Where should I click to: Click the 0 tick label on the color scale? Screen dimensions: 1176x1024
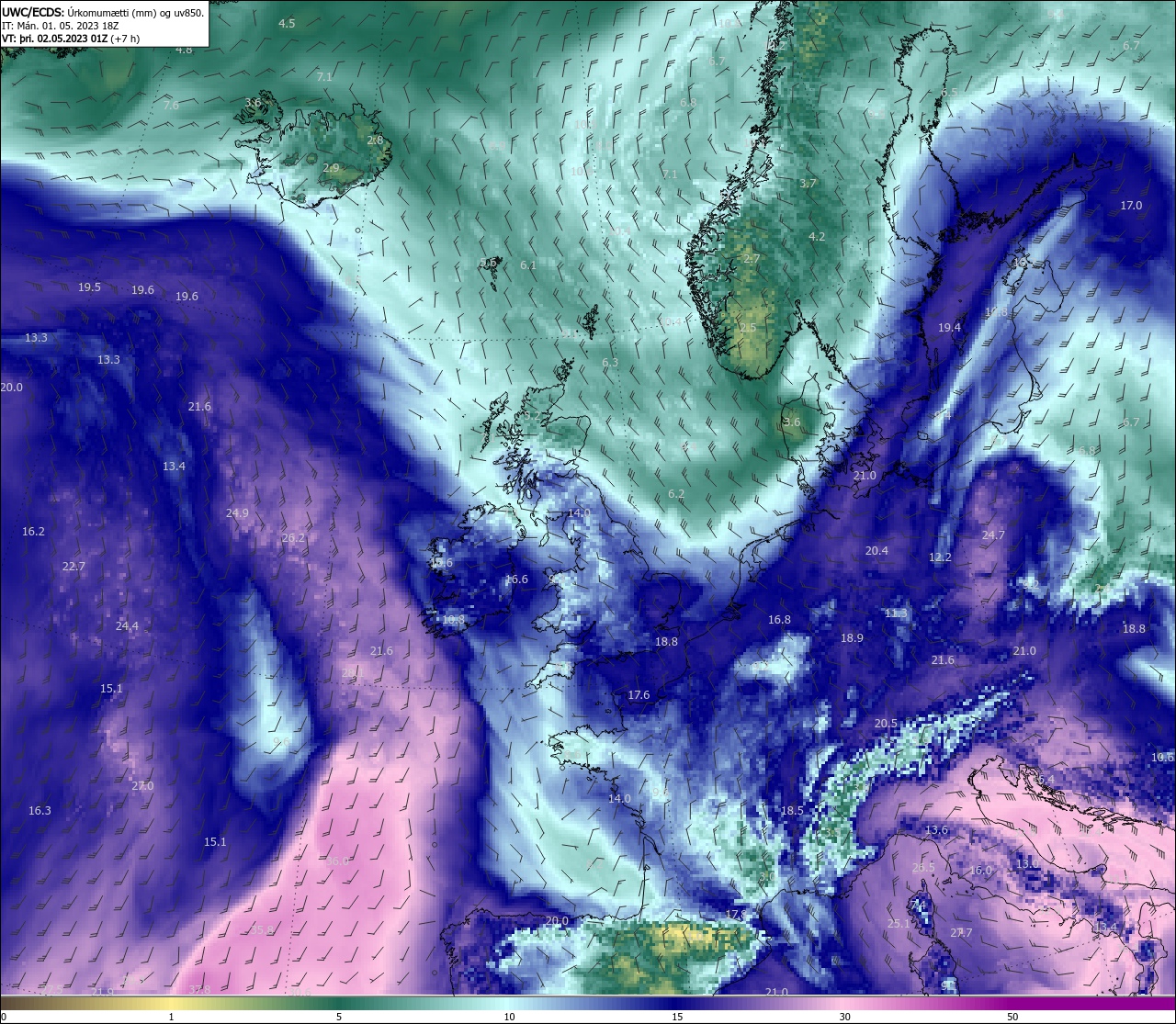point(3,1017)
